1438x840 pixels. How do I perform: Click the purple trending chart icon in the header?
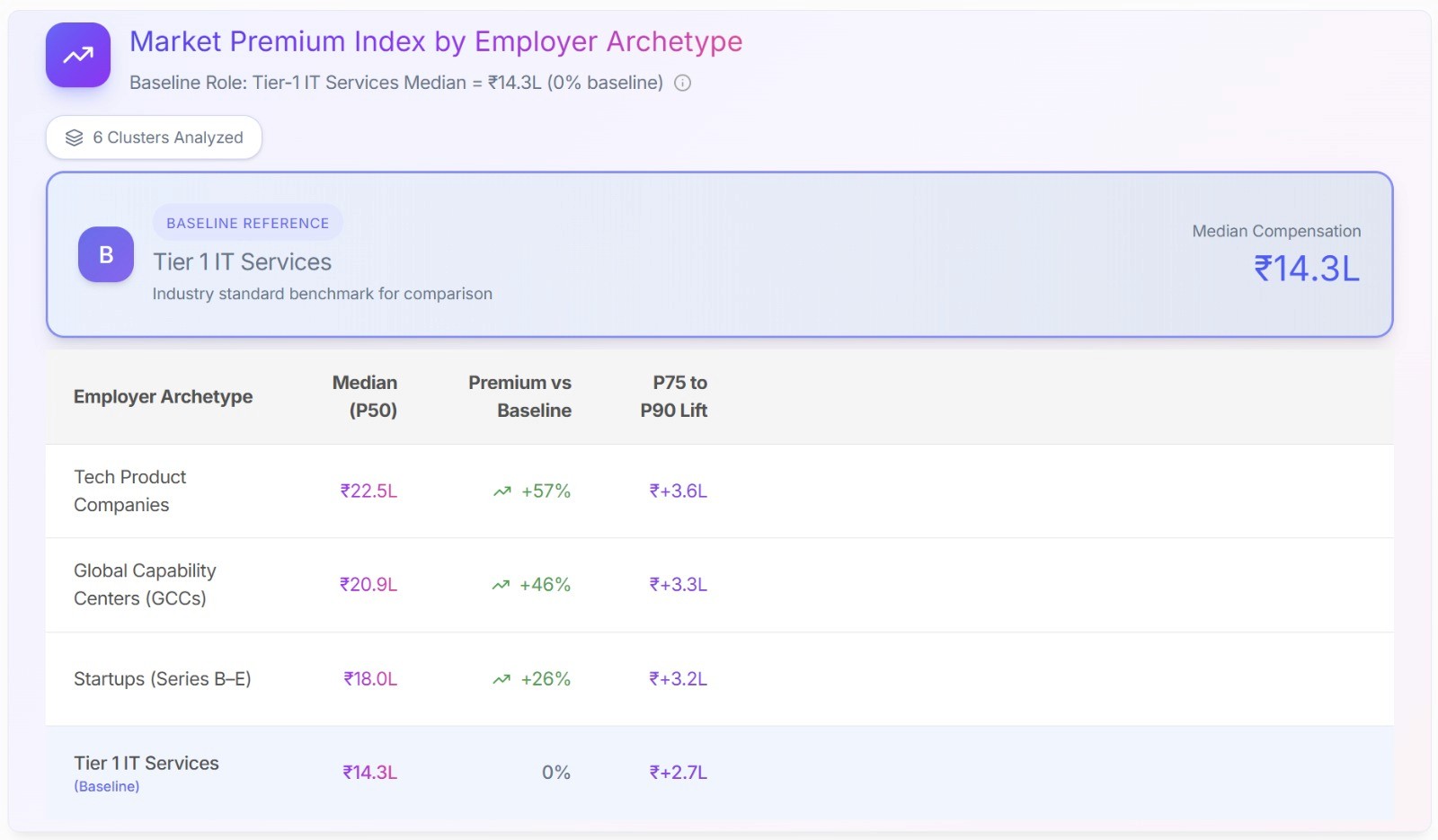click(77, 55)
